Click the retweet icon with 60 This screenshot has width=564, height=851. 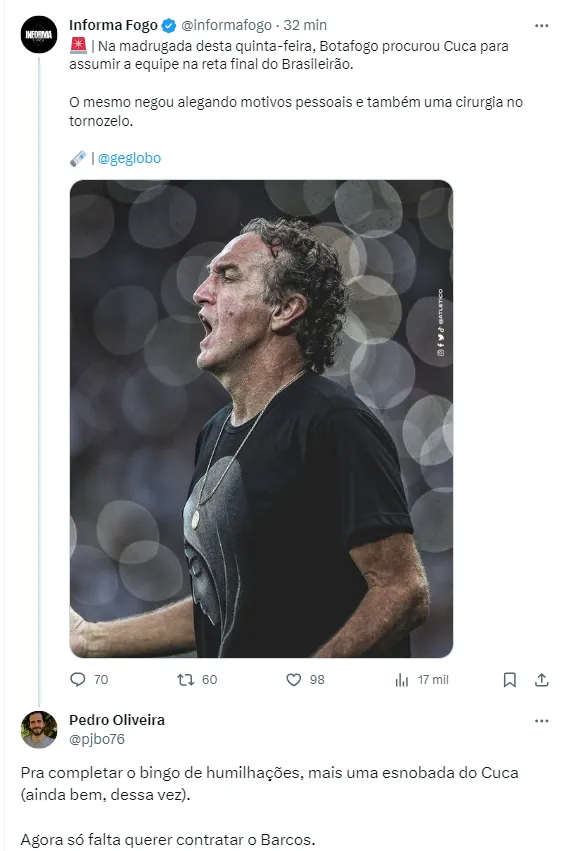186,679
